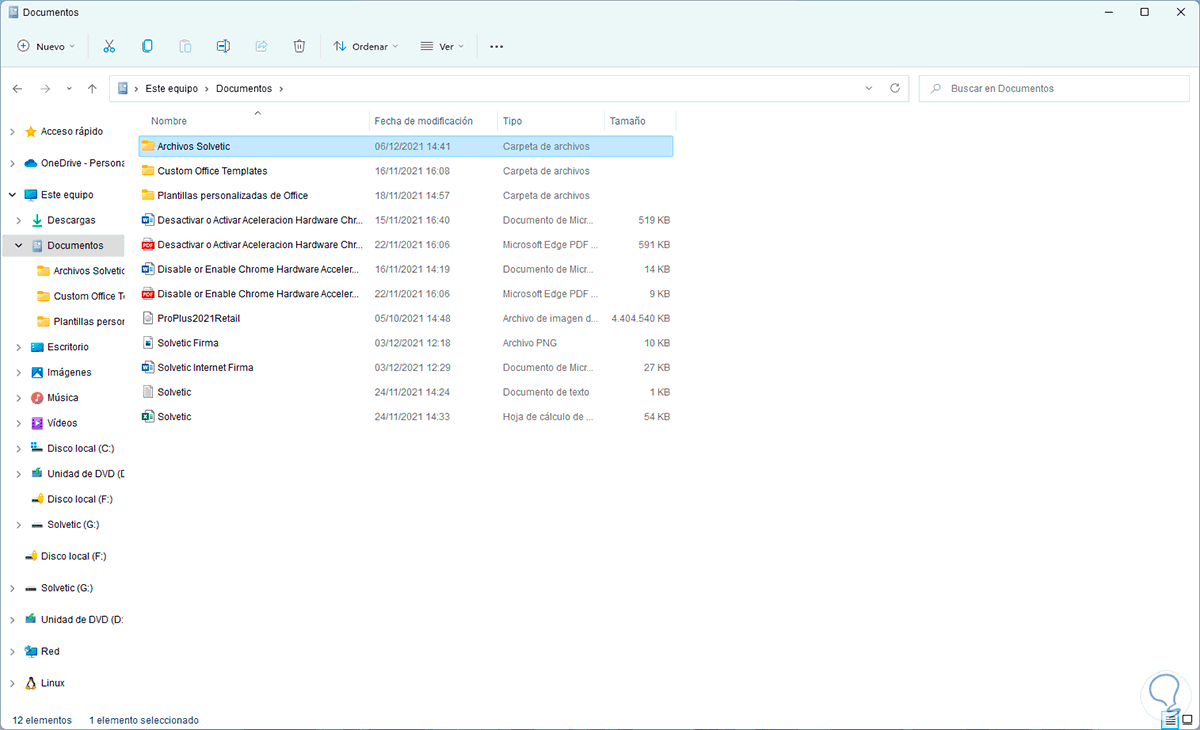The height and width of the screenshot is (730, 1200).
Task: Expand Acceso rápido in navigation pane
Action: pos(12,131)
